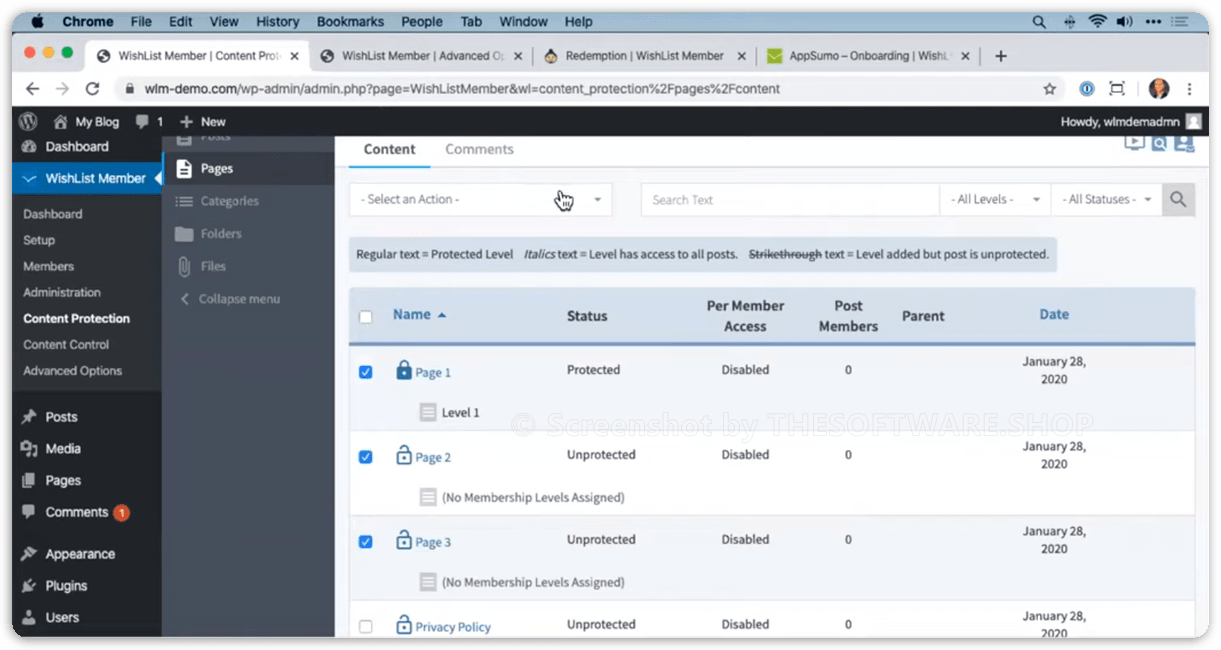Toggle the select-all checkbox in the table header
This screenshot has width=1221, height=650.
point(366,317)
